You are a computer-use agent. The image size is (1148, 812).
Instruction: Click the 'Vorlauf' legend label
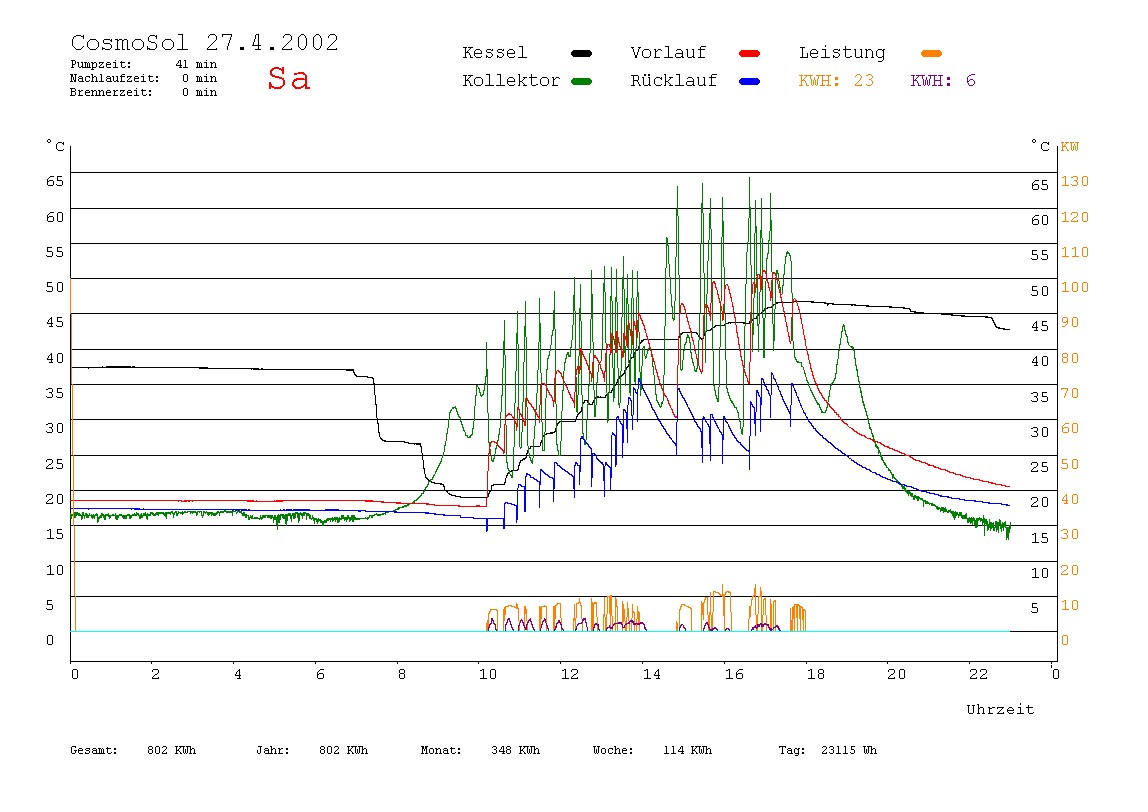[x=668, y=53]
